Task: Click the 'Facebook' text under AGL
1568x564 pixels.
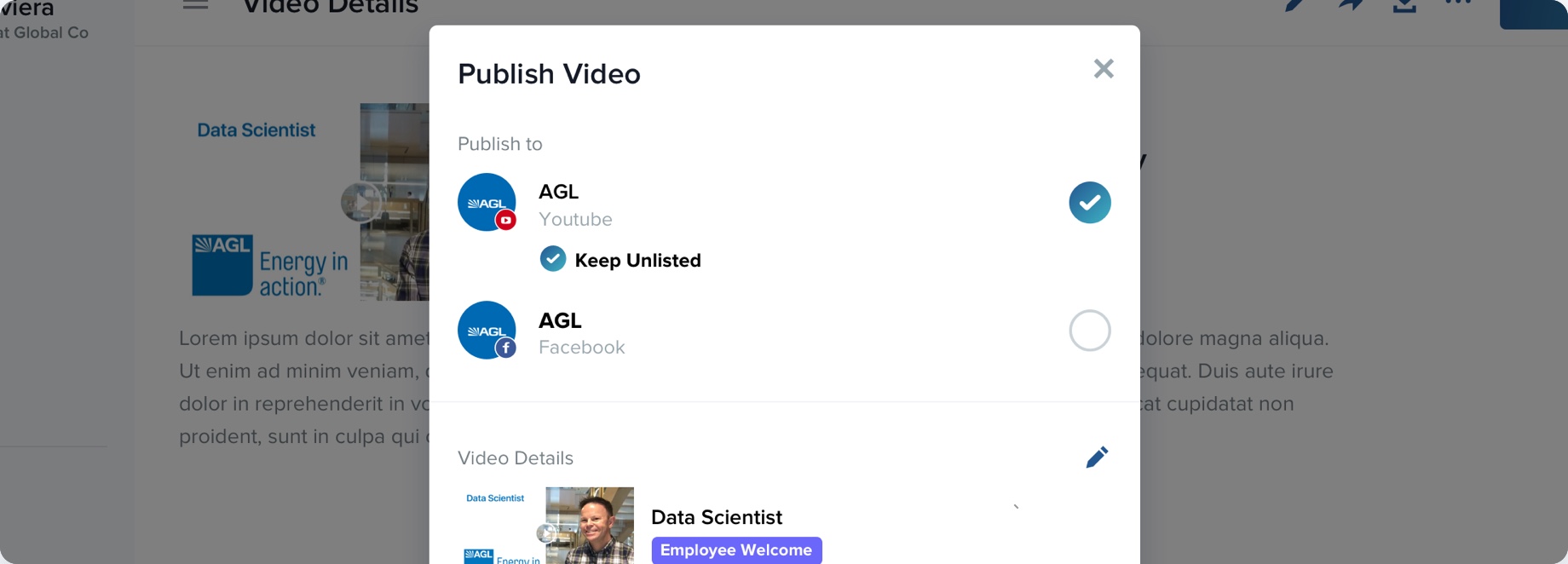Action: click(x=582, y=348)
